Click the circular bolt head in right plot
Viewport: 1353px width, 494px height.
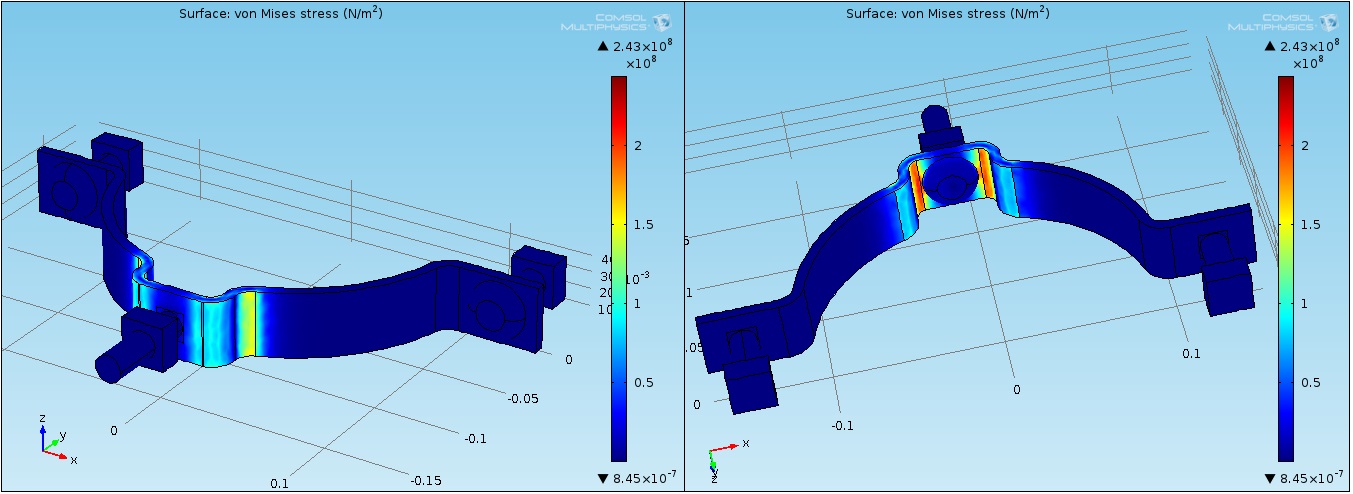(946, 181)
